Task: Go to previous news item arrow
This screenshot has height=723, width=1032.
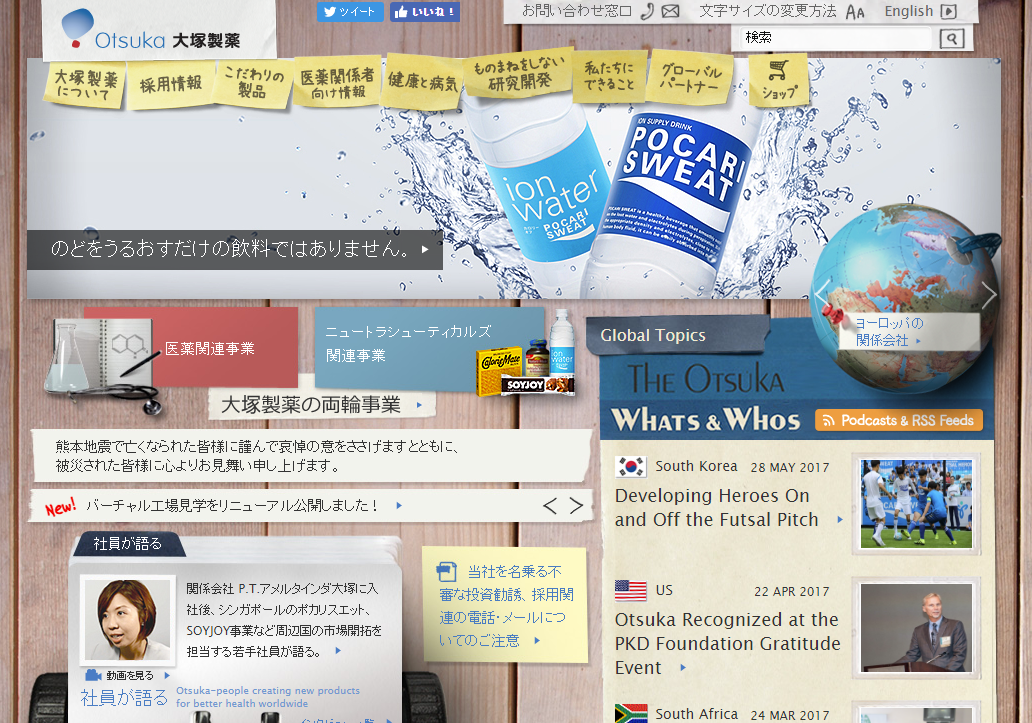Action: [x=550, y=505]
